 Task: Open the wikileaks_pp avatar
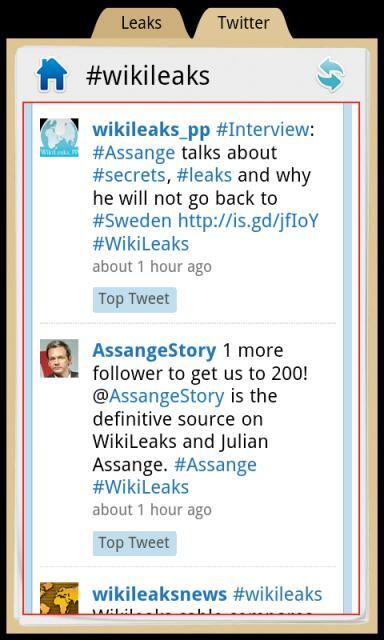(59, 138)
